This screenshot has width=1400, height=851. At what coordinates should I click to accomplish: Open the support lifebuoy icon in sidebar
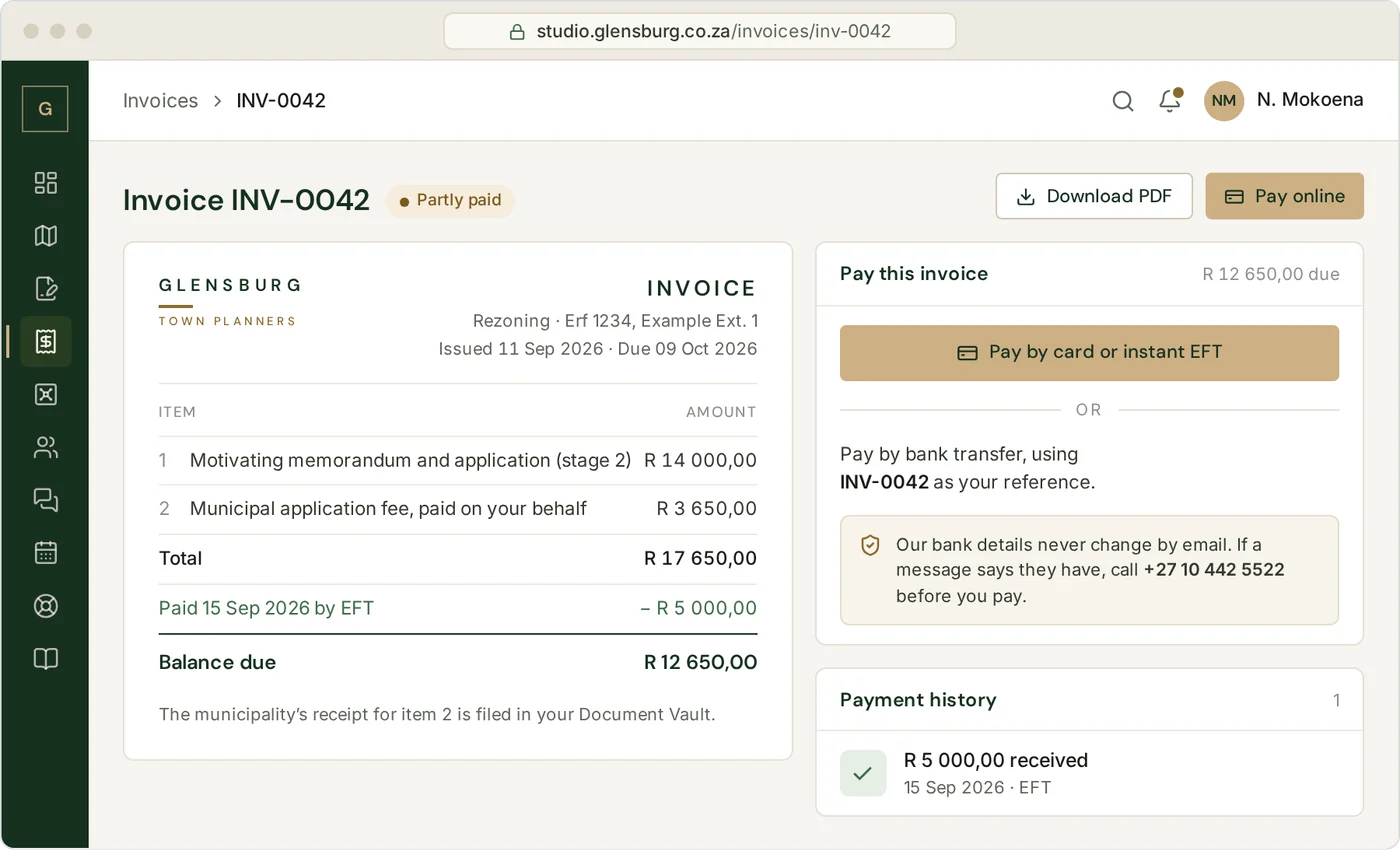(x=45, y=606)
